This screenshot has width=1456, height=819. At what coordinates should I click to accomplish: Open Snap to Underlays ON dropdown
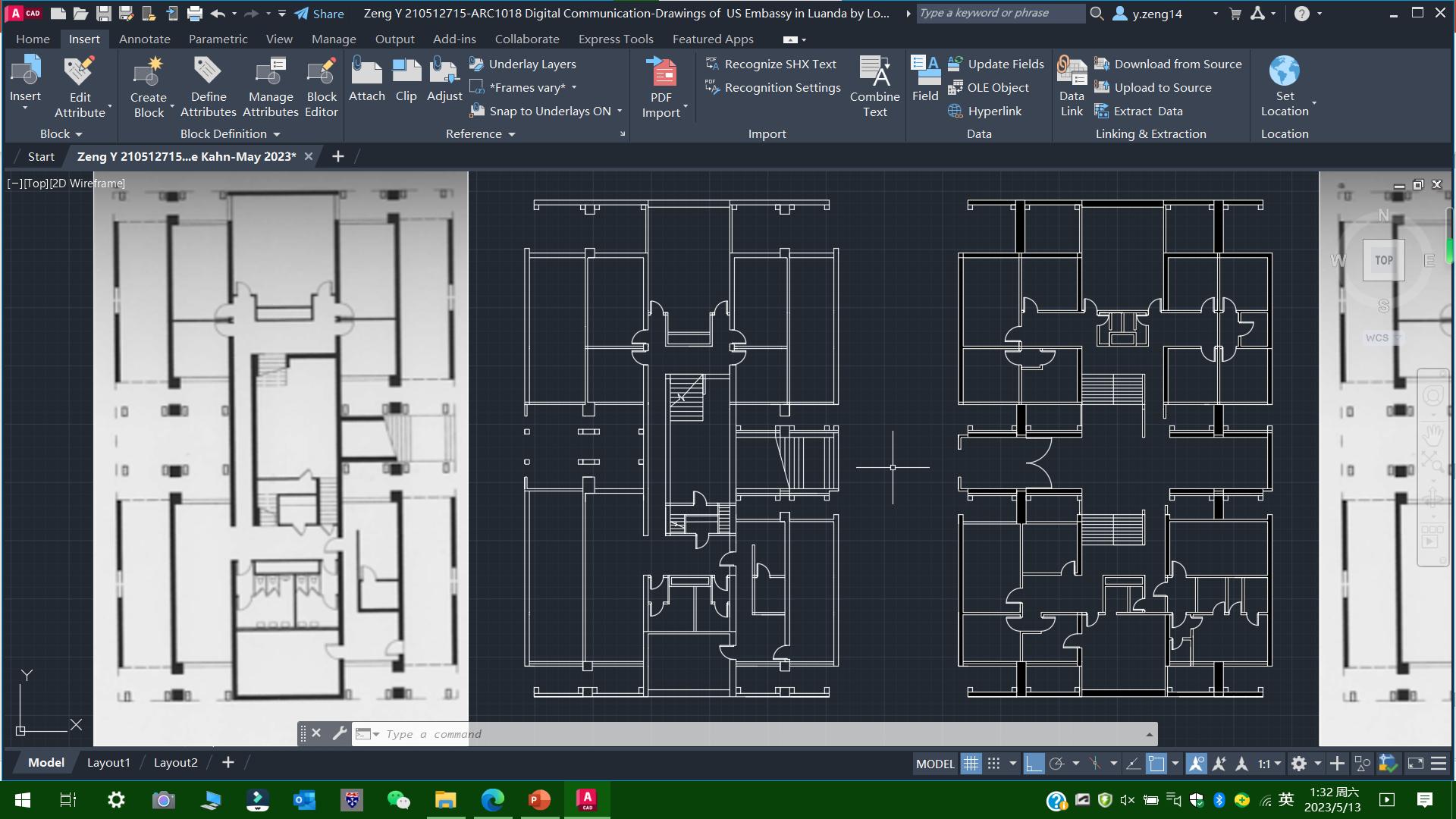tap(620, 111)
